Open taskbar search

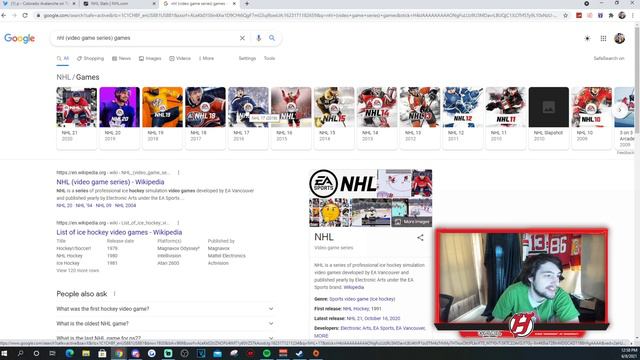(x=20, y=353)
